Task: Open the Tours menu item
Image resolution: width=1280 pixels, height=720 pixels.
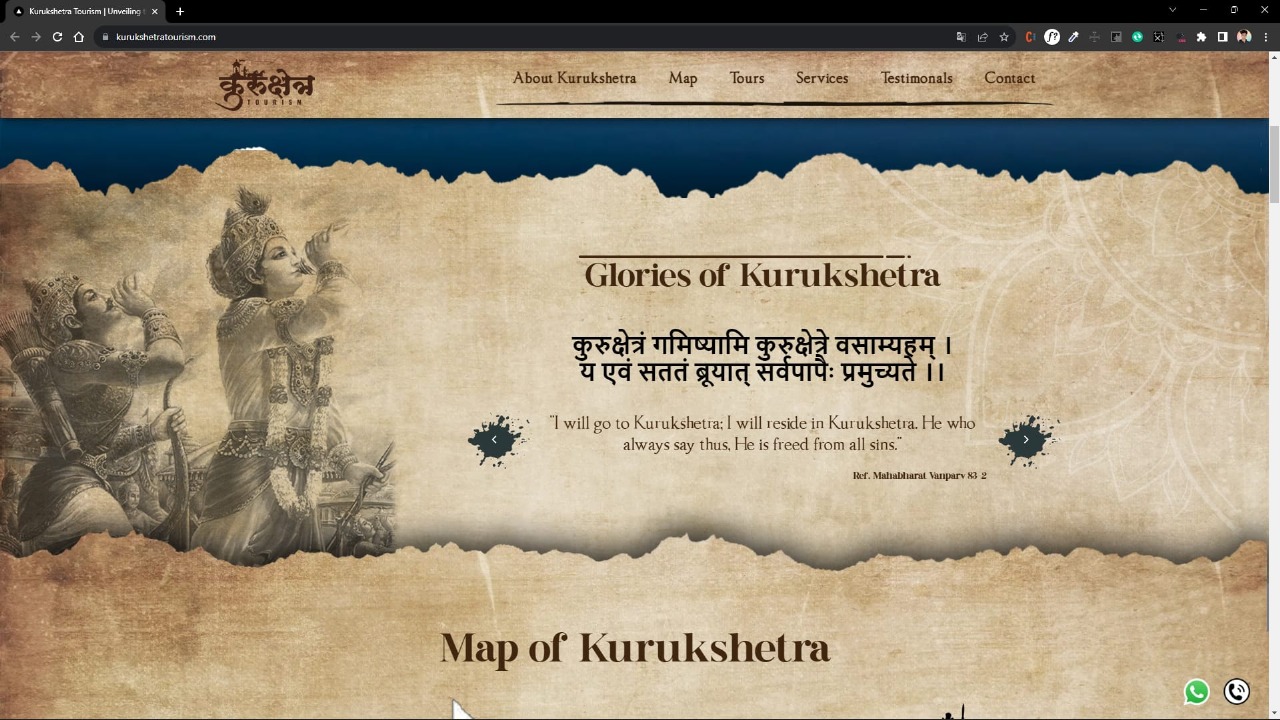Action: point(746,78)
